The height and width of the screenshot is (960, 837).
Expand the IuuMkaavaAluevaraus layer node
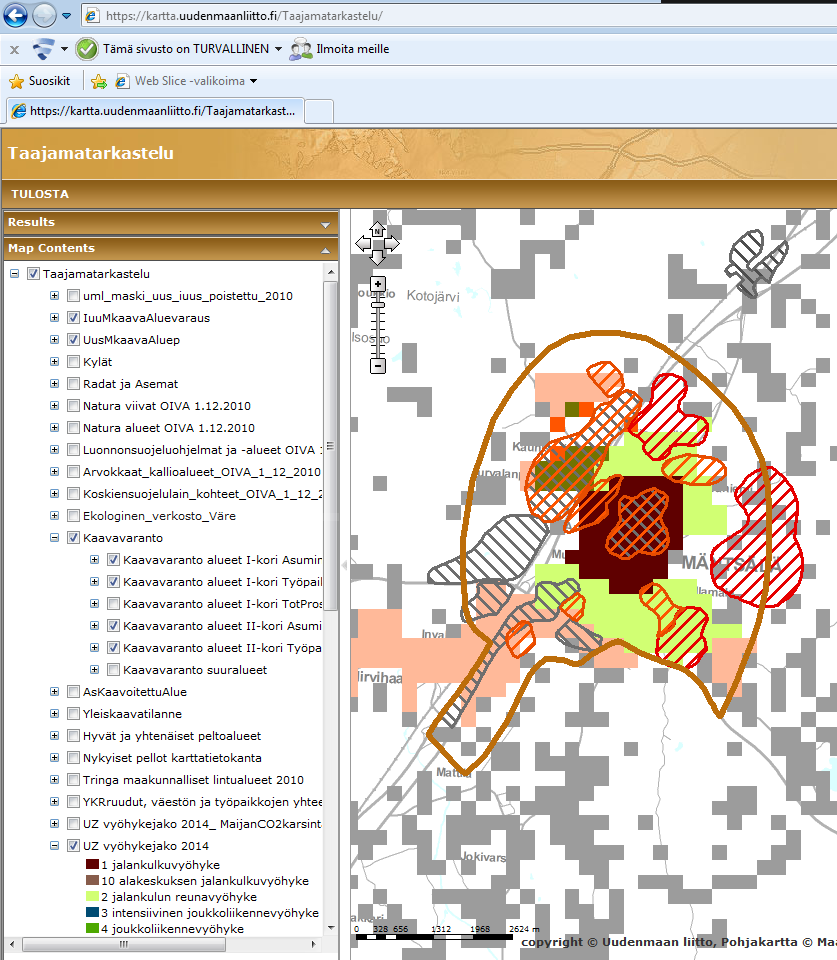54,318
